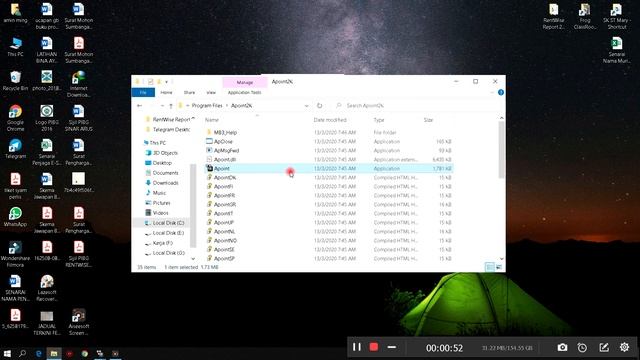Refresh the Apoint2K folder
The height and width of the screenshot is (360, 640).
point(320,106)
